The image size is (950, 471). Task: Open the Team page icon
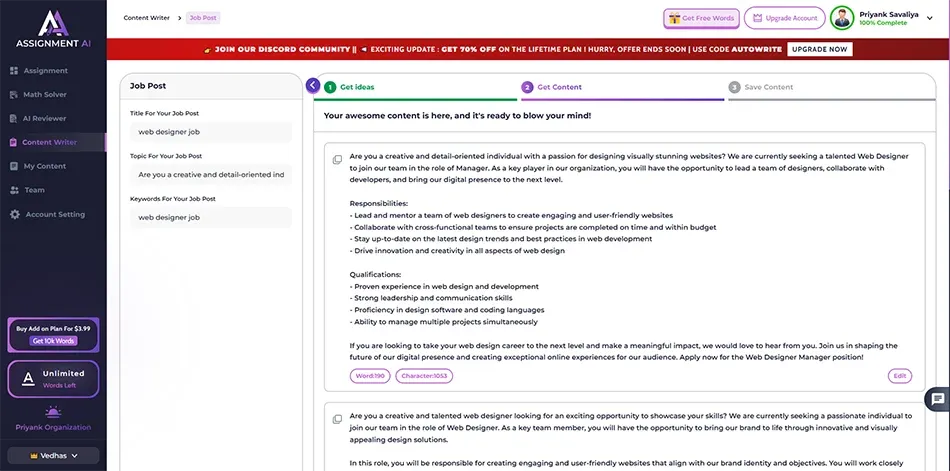(14, 190)
